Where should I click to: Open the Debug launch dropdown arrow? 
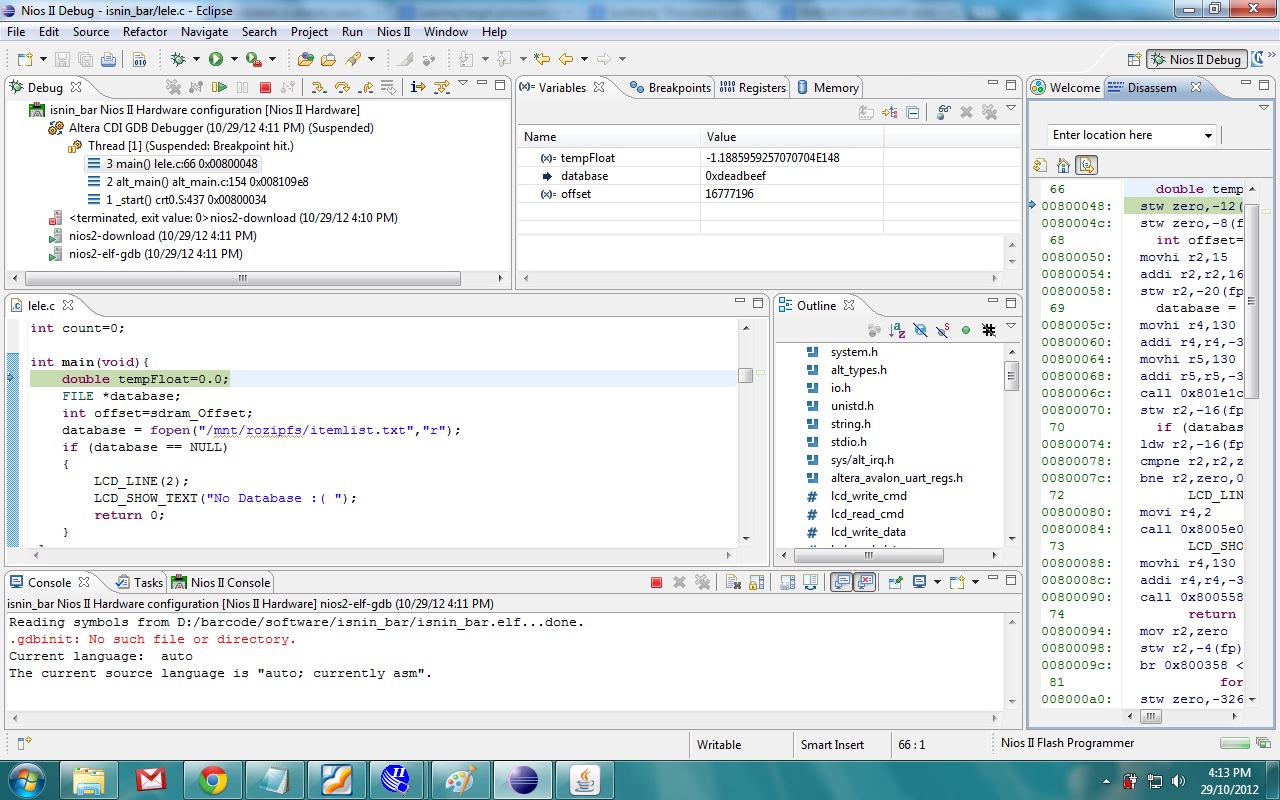pos(196,60)
